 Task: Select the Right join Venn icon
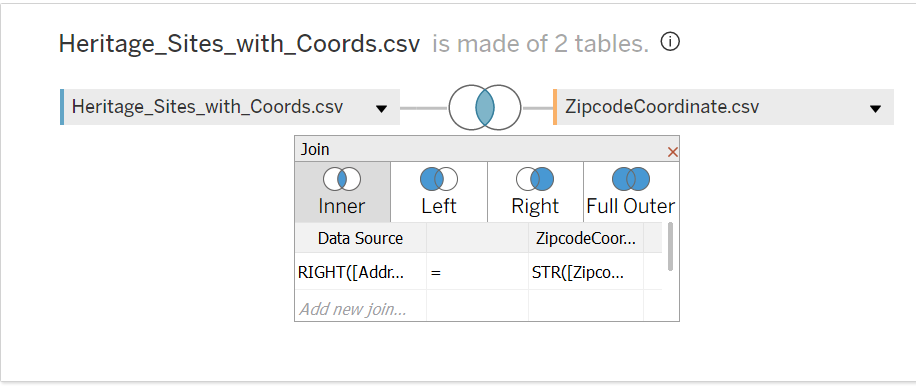point(535,179)
